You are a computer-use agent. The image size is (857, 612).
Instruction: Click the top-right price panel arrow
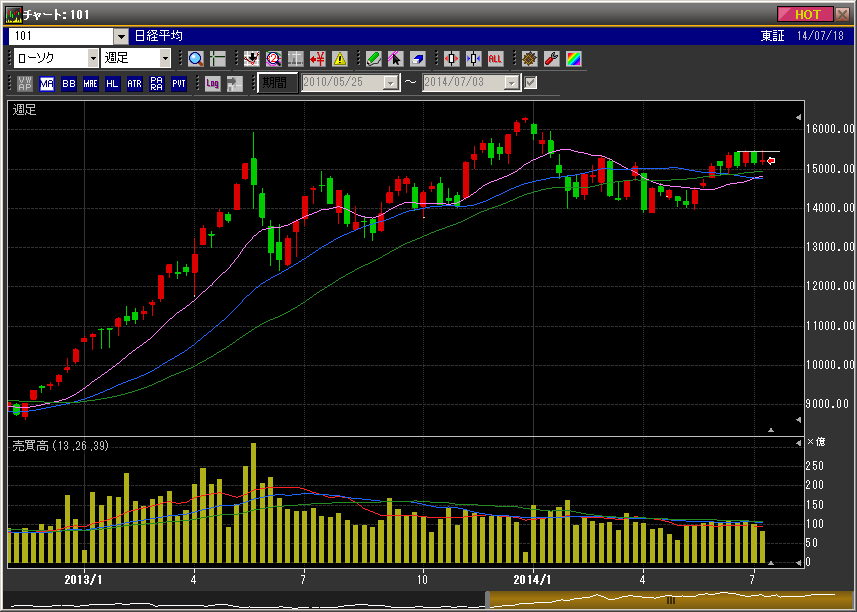(x=799, y=117)
